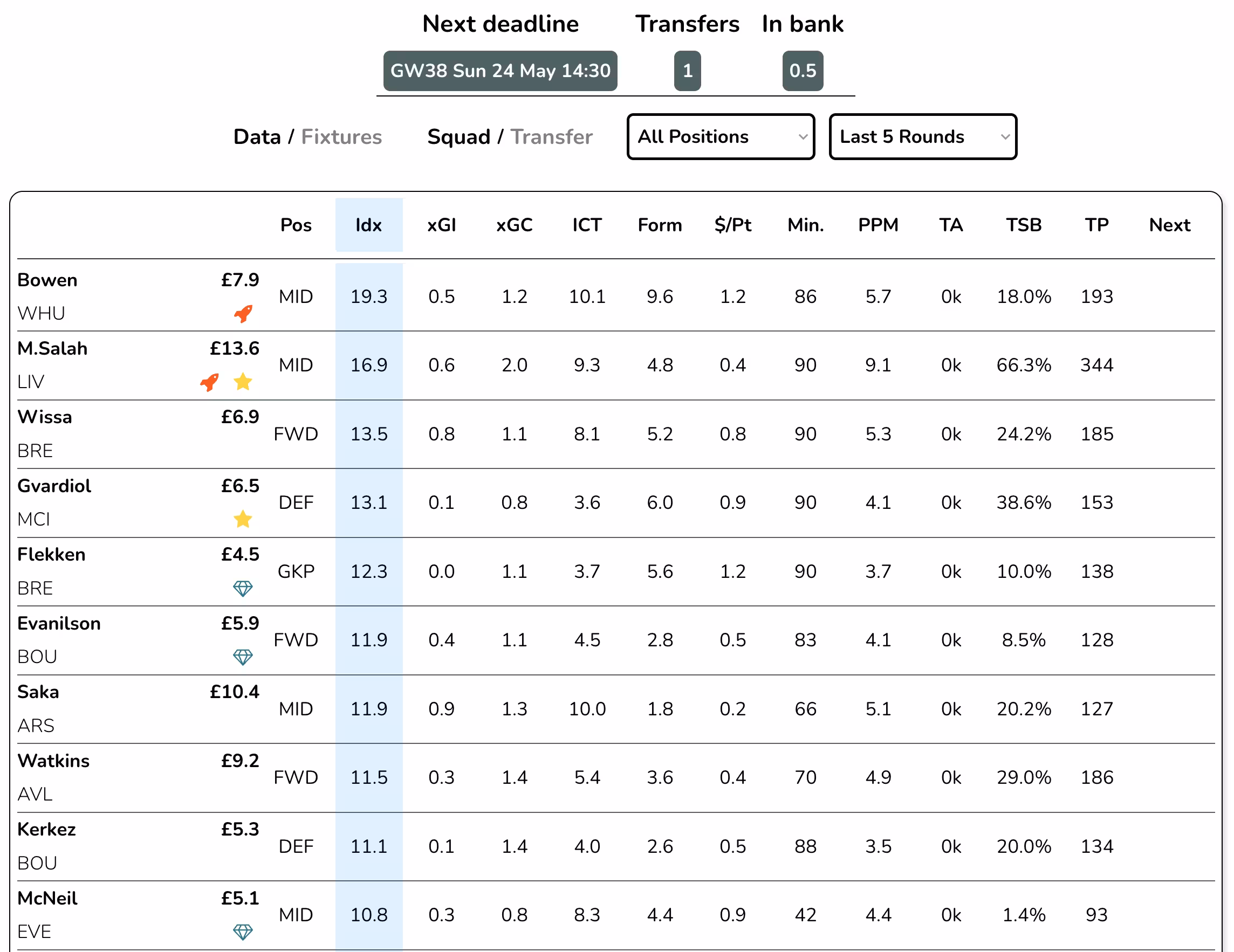Screen dimensions: 1234x952
Task: Click the rocket icon beside M.Salah
Action: point(209,382)
